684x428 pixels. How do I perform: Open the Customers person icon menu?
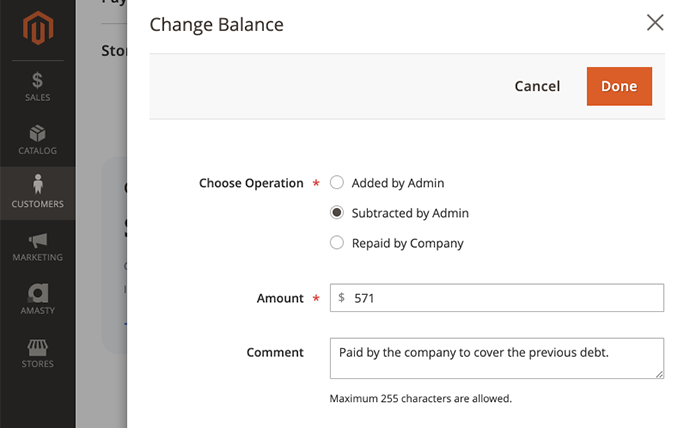pos(38,184)
